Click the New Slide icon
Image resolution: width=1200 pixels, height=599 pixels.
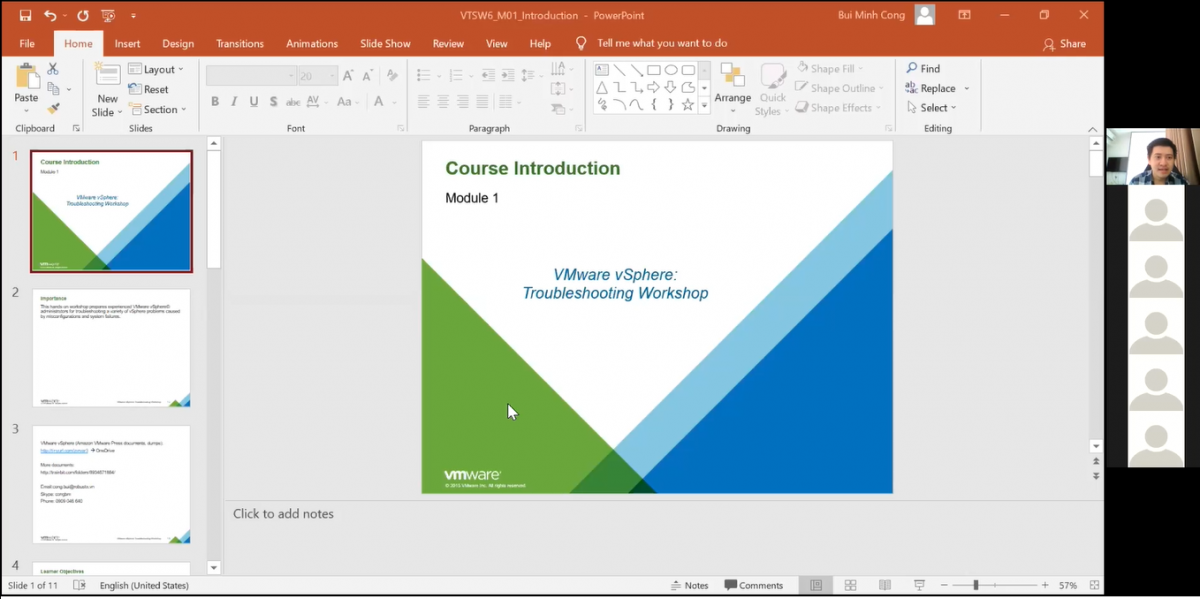point(107,75)
